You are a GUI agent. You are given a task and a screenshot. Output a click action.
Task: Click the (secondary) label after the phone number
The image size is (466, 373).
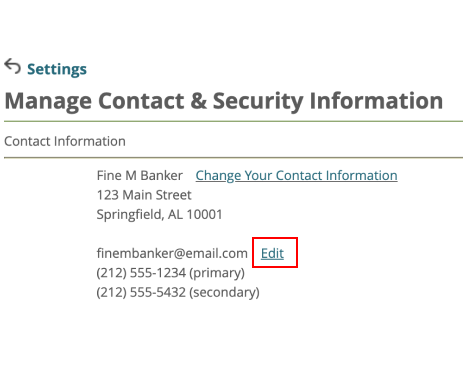coord(224,292)
